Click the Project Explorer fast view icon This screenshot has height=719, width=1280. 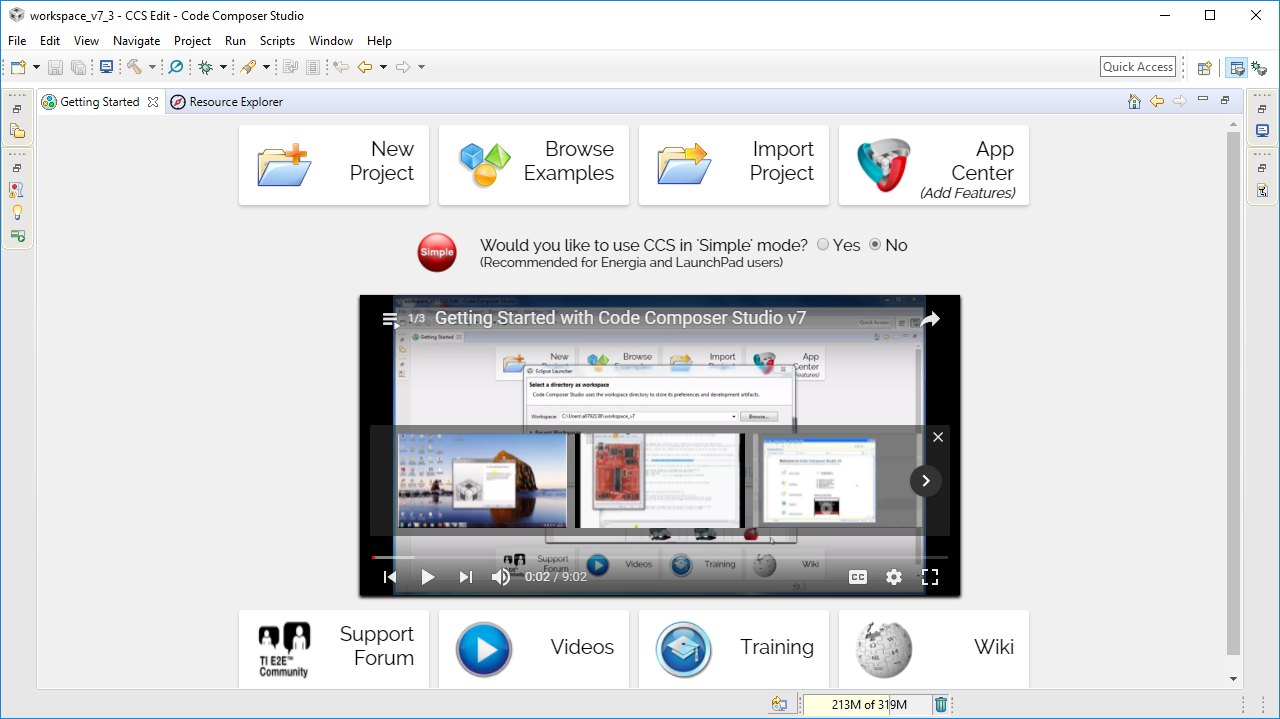coord(17,131)
